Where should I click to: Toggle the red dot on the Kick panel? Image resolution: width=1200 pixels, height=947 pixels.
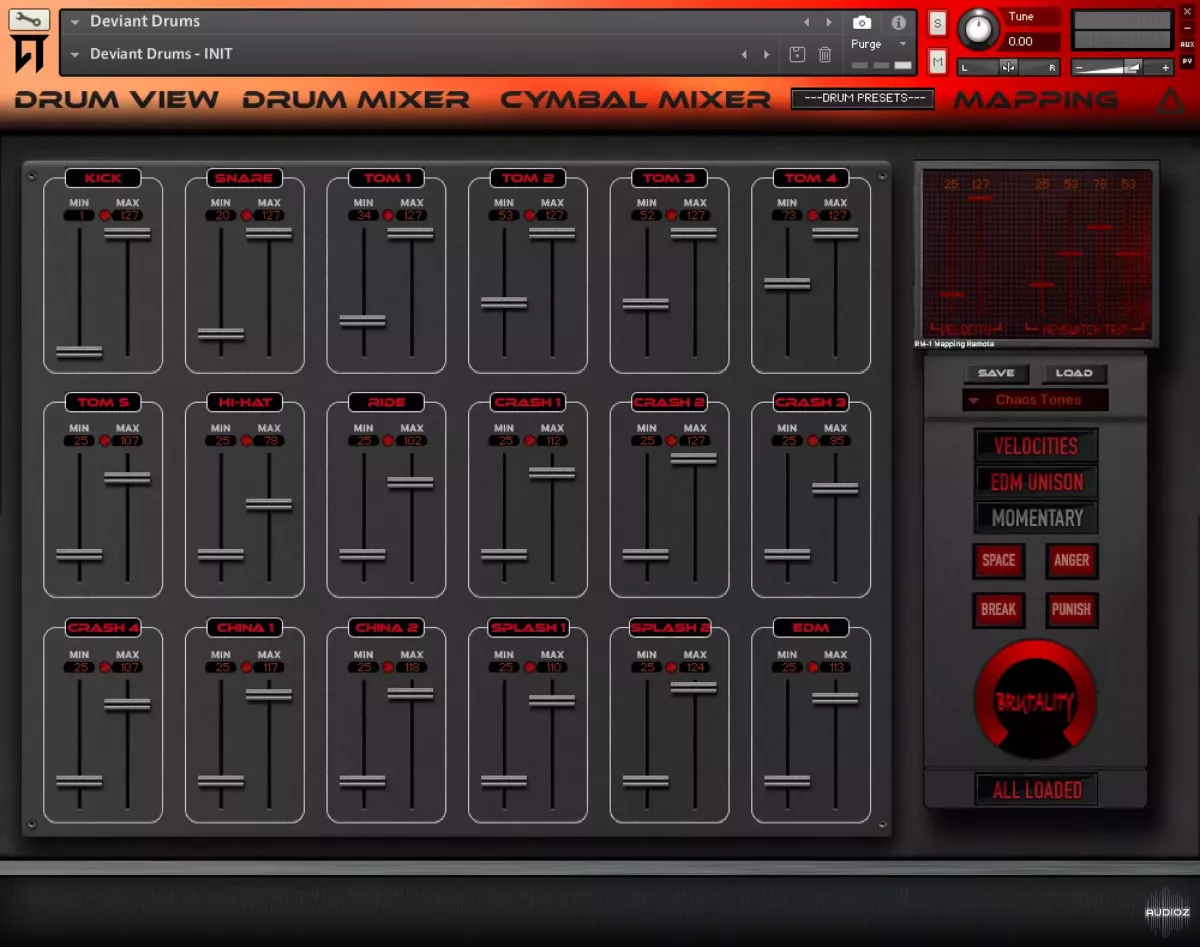point(104,215)
